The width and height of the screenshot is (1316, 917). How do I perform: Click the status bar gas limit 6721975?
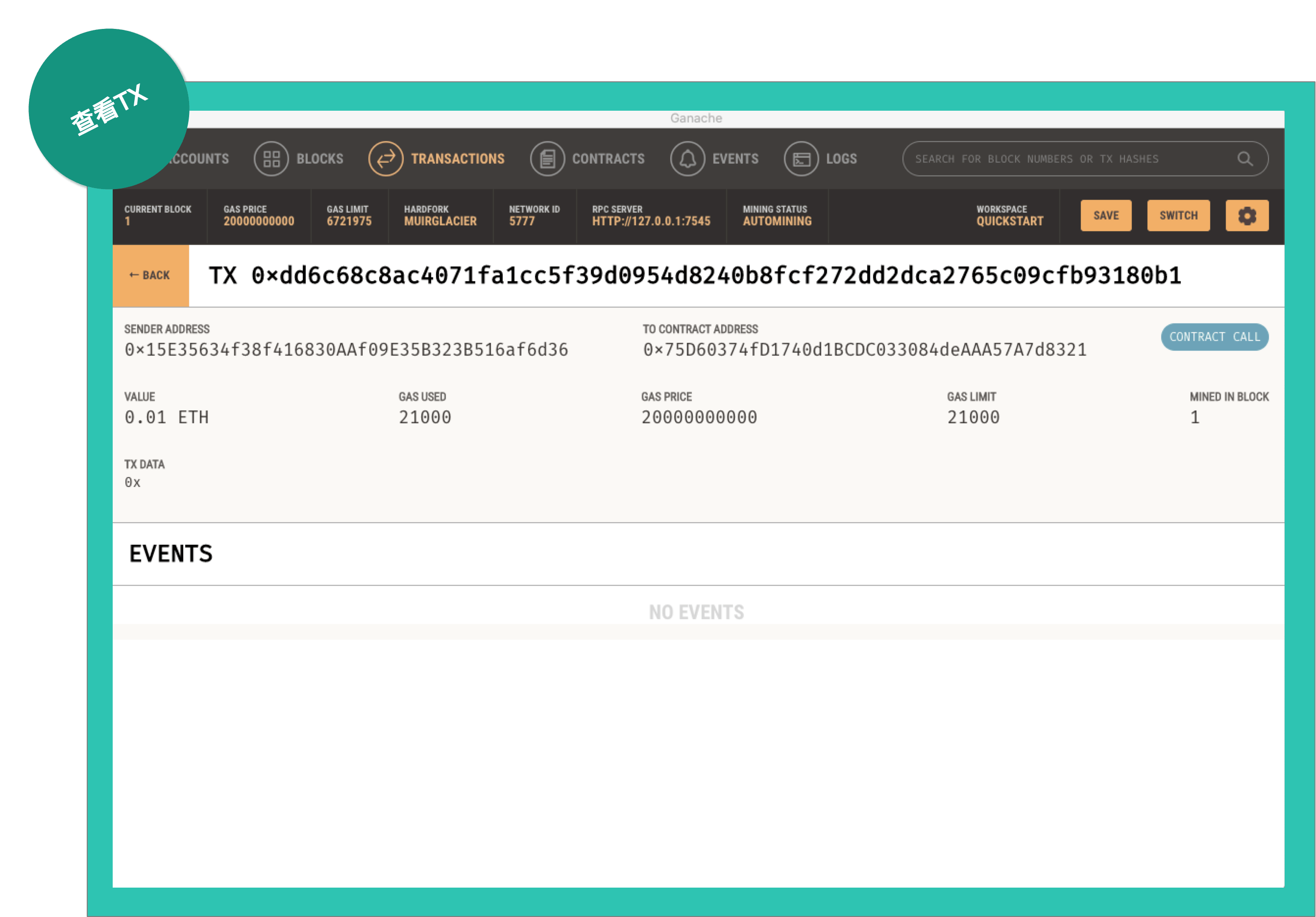point(349,221)
